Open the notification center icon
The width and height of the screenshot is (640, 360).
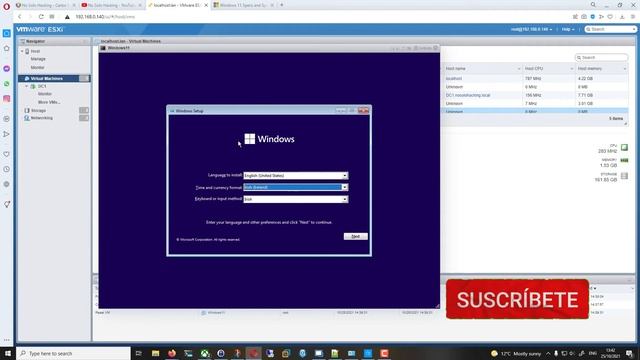(x=629, y=353)
